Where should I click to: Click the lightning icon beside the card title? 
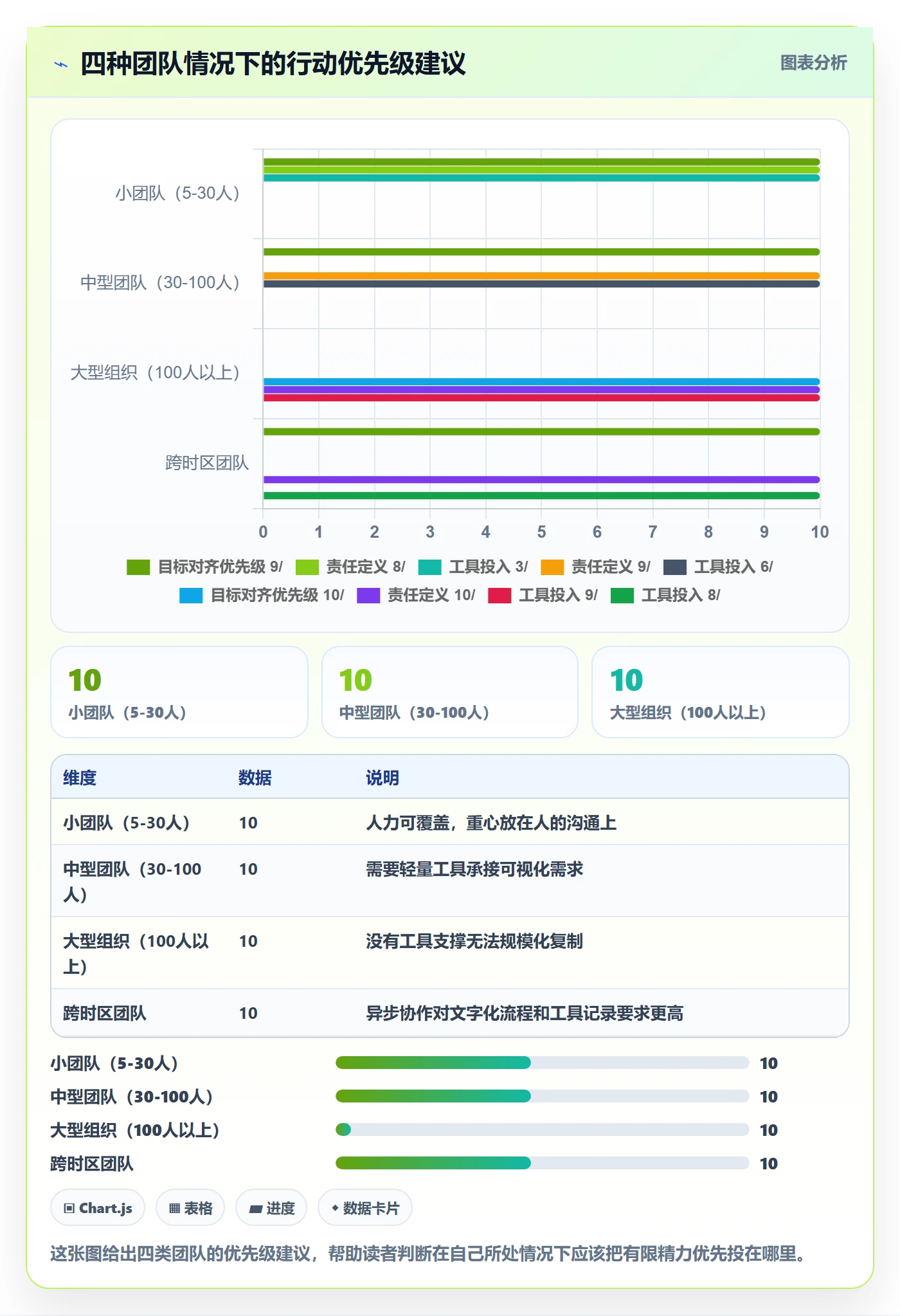(61, 64)
